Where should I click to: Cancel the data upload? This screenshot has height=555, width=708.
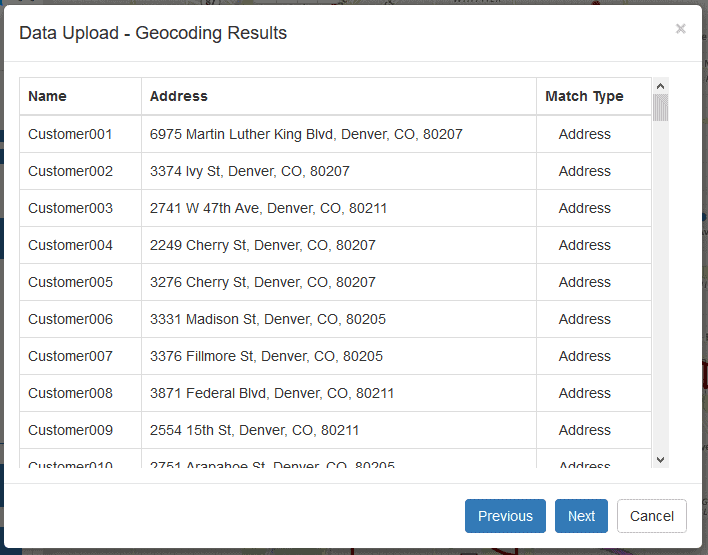pos(652,516)
